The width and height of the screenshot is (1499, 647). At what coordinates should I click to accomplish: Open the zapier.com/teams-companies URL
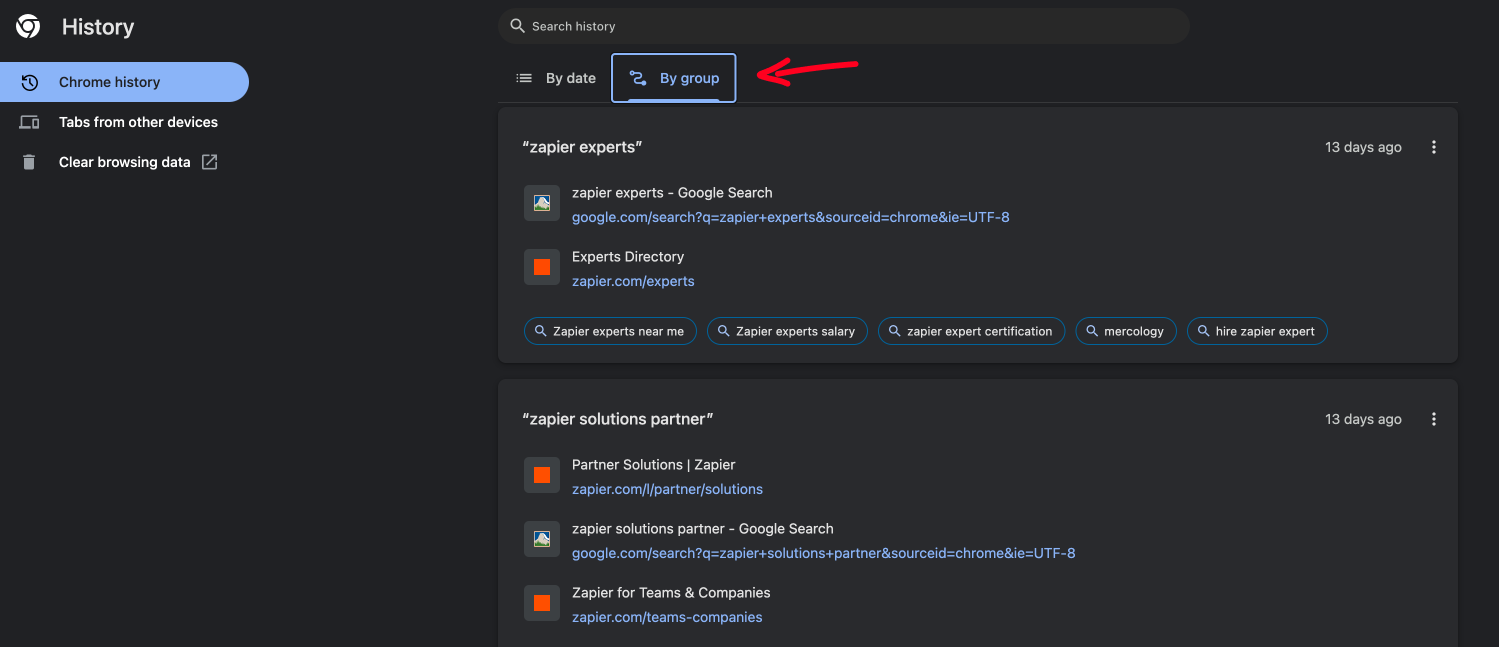point(667,617)
